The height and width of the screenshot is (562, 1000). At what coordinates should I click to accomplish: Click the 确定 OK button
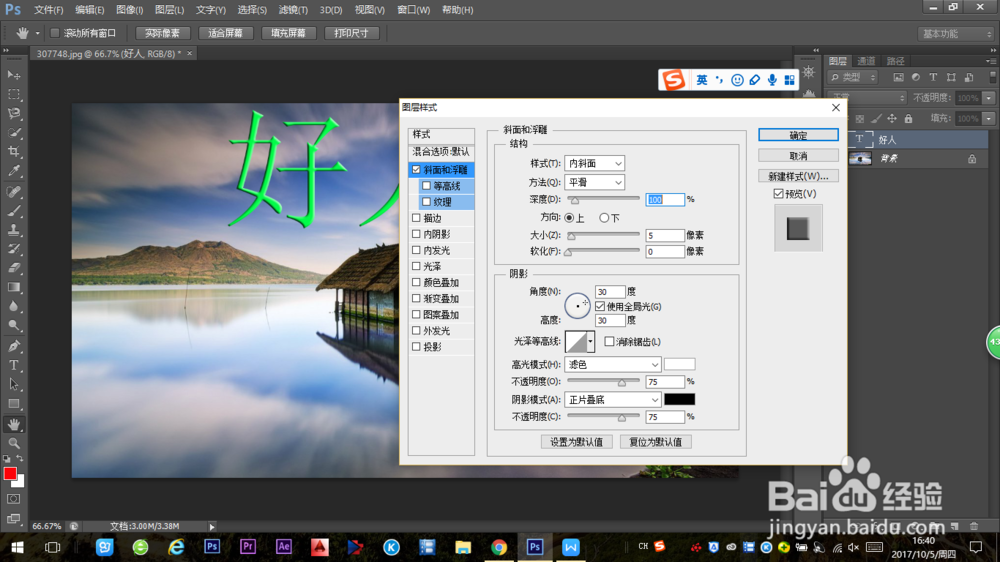pyautogui.click(x=798, y=135)
